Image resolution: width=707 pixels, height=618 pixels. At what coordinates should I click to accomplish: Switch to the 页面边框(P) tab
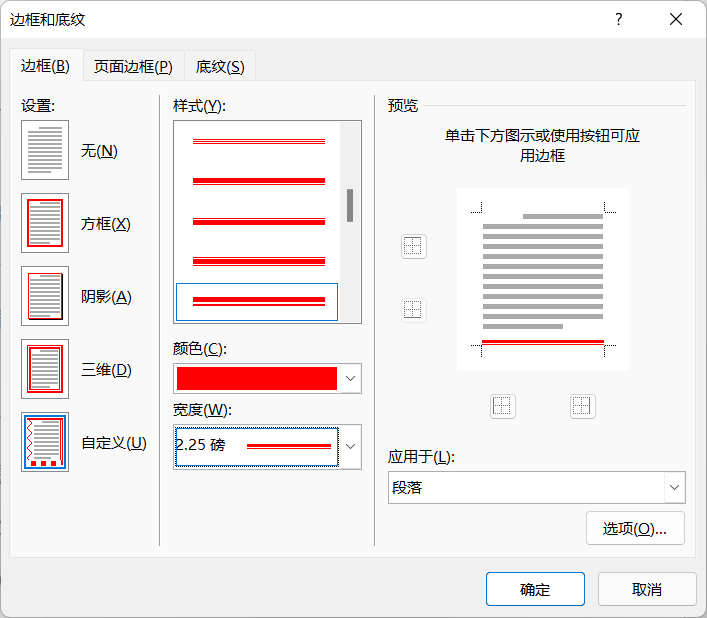133,66
